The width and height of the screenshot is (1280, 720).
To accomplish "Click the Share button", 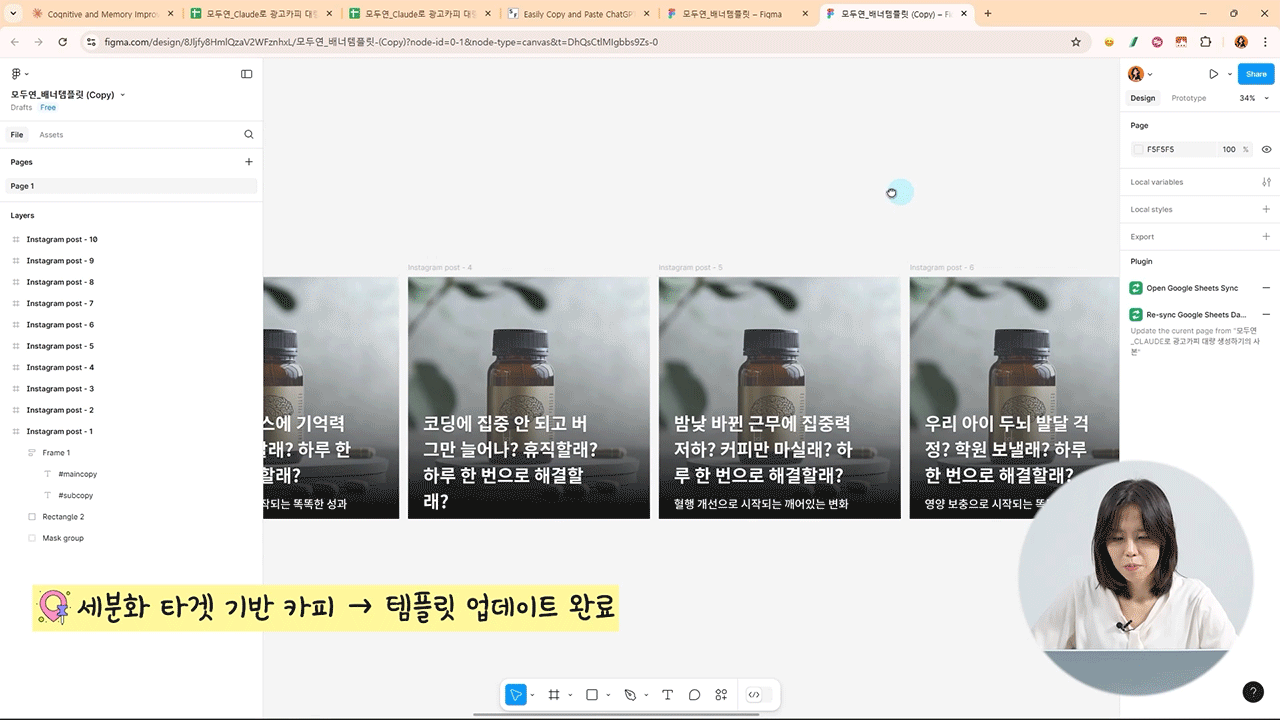I will click(1255, 74).
